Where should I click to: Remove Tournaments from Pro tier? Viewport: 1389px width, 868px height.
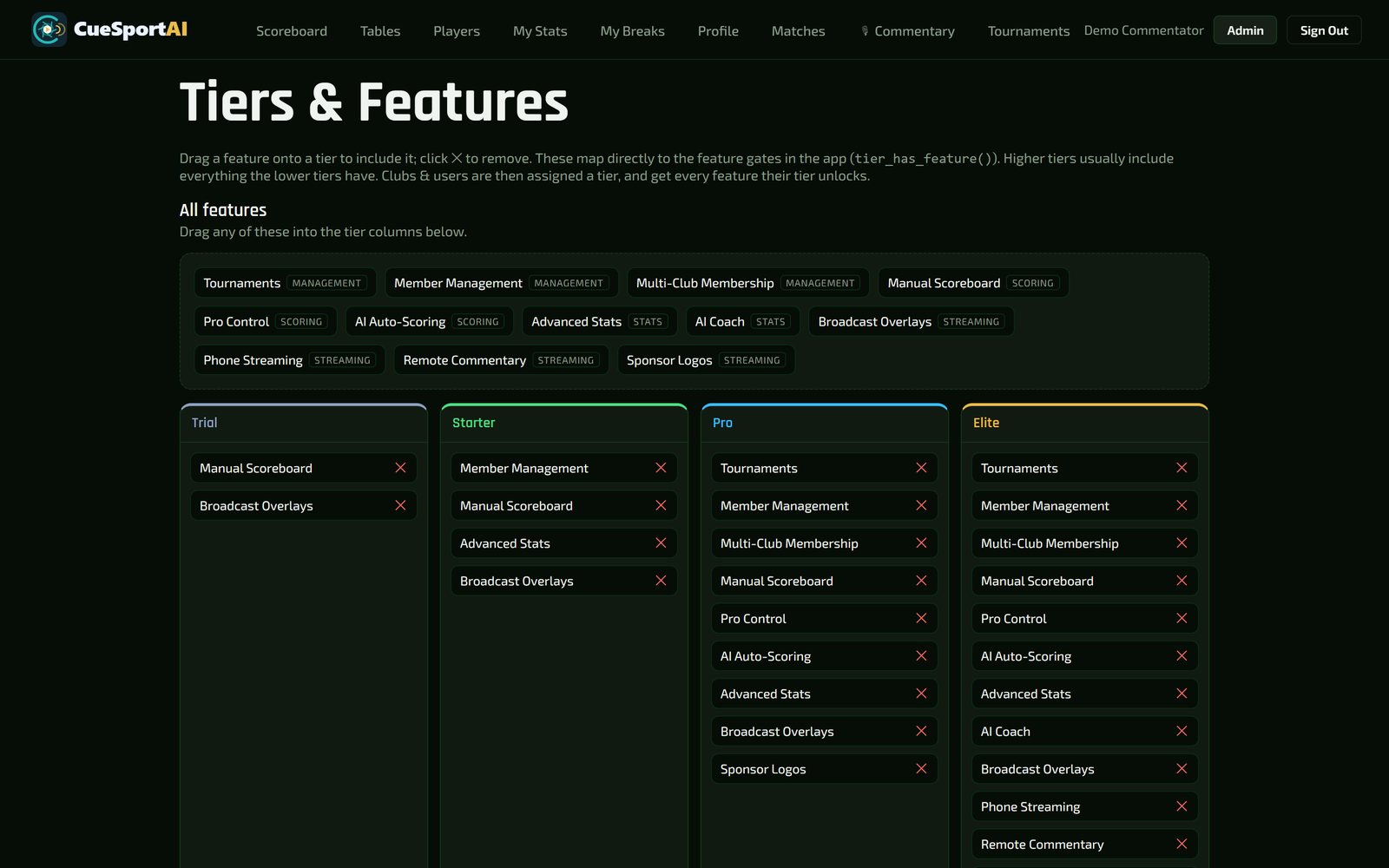[x=921, y=468]
